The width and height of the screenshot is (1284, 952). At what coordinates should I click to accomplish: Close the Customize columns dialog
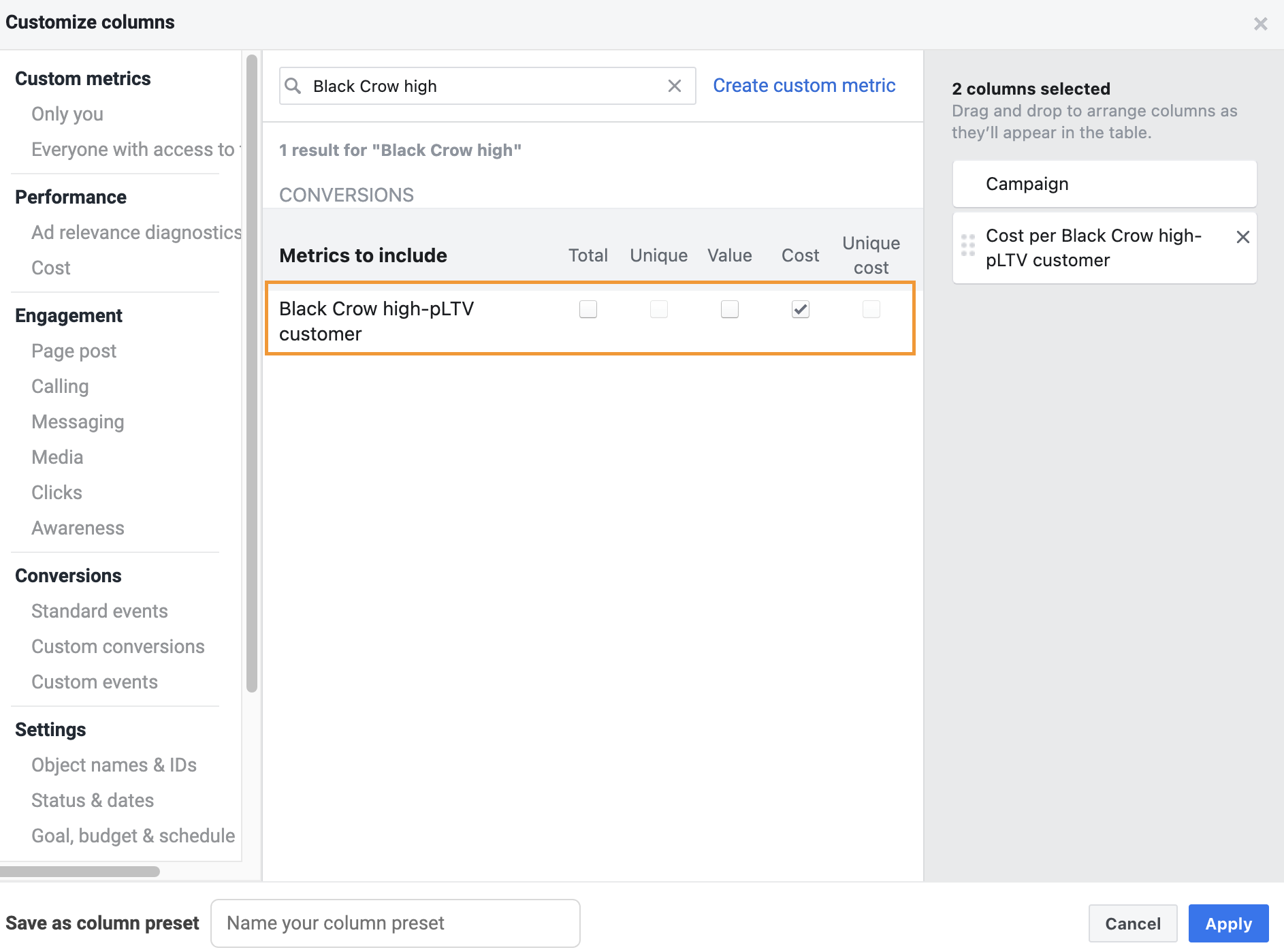pos(1260,24)
